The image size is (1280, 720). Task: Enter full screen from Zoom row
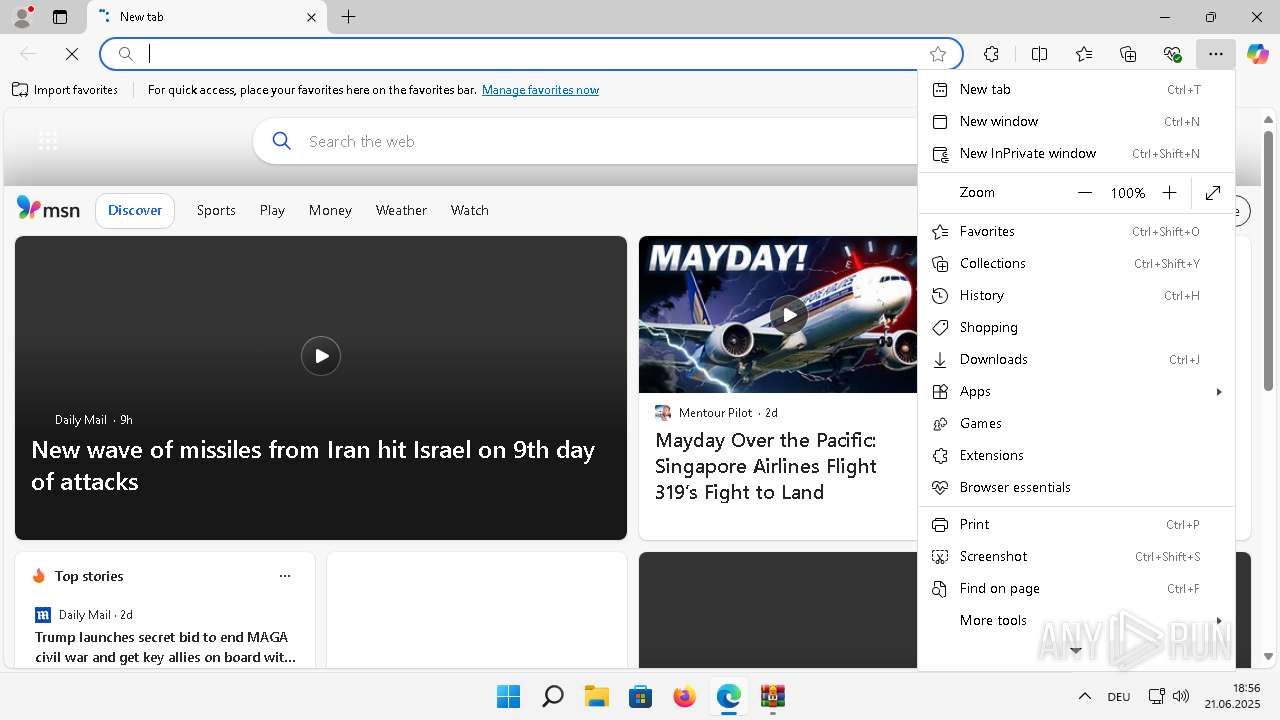click(x=1213, y=193)
